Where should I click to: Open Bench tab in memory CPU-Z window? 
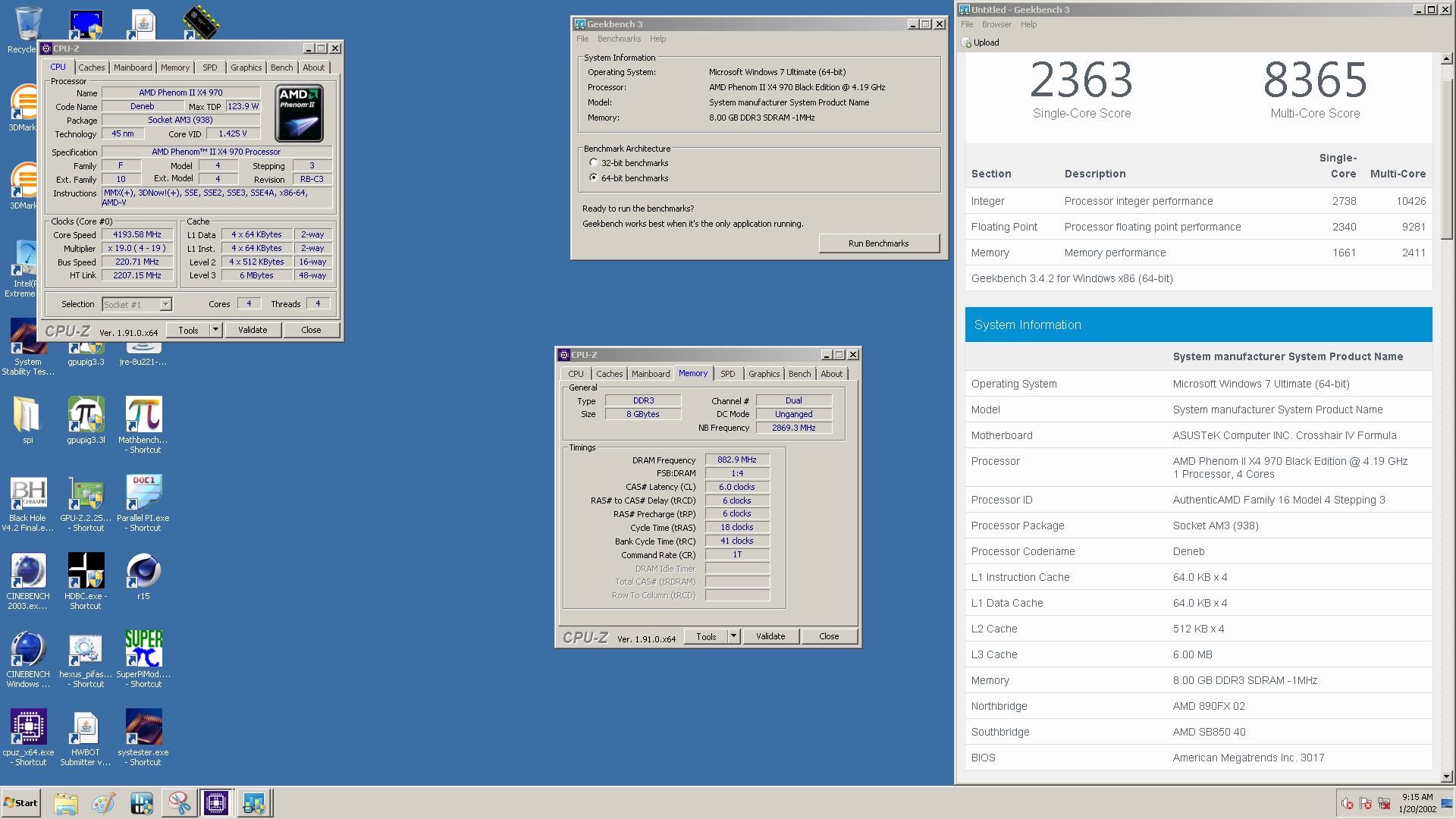799,374
